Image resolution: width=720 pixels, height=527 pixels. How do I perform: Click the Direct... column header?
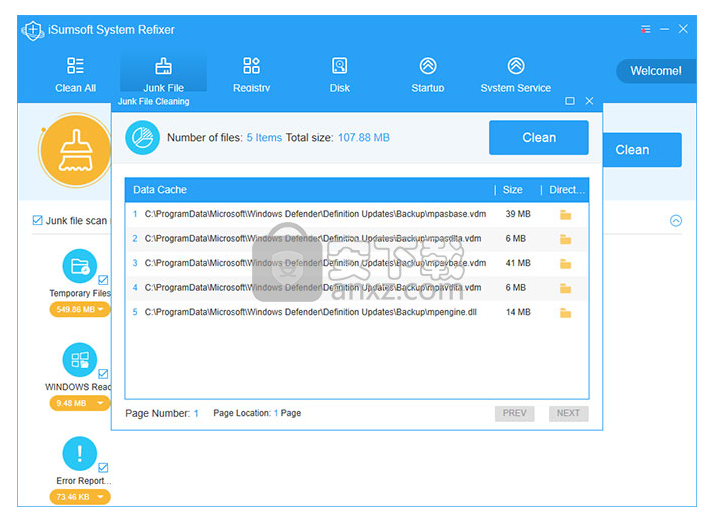[567, 190]
